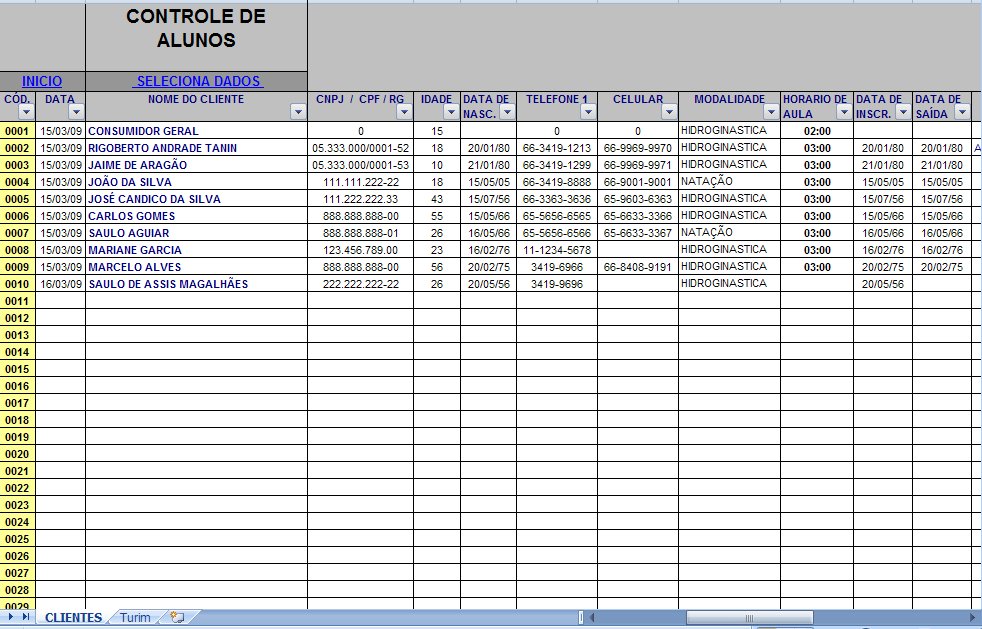Image resolution: width=982 pixels, height=629 pixels.
Task: Select phone cell 11-1234-5678
Action: (557, 249)
